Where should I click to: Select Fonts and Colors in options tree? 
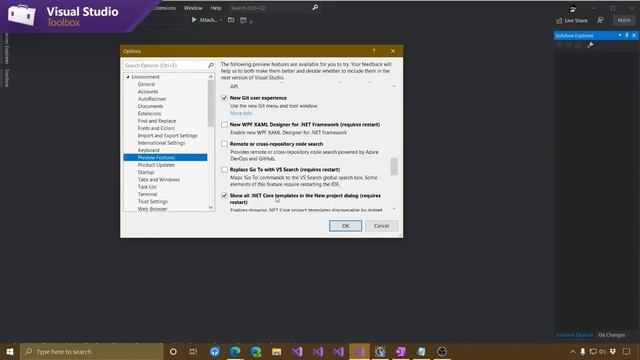coord(156,128)
